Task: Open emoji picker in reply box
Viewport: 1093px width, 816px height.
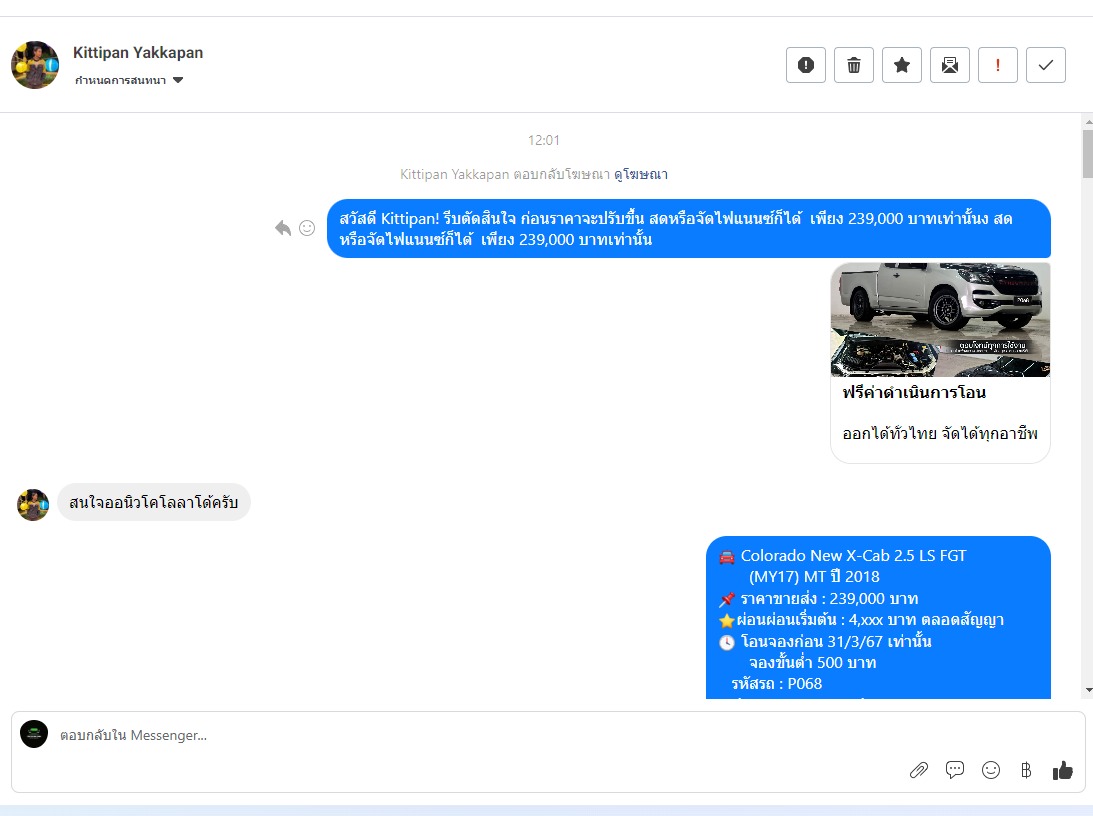Action: [x=991, y=770]
